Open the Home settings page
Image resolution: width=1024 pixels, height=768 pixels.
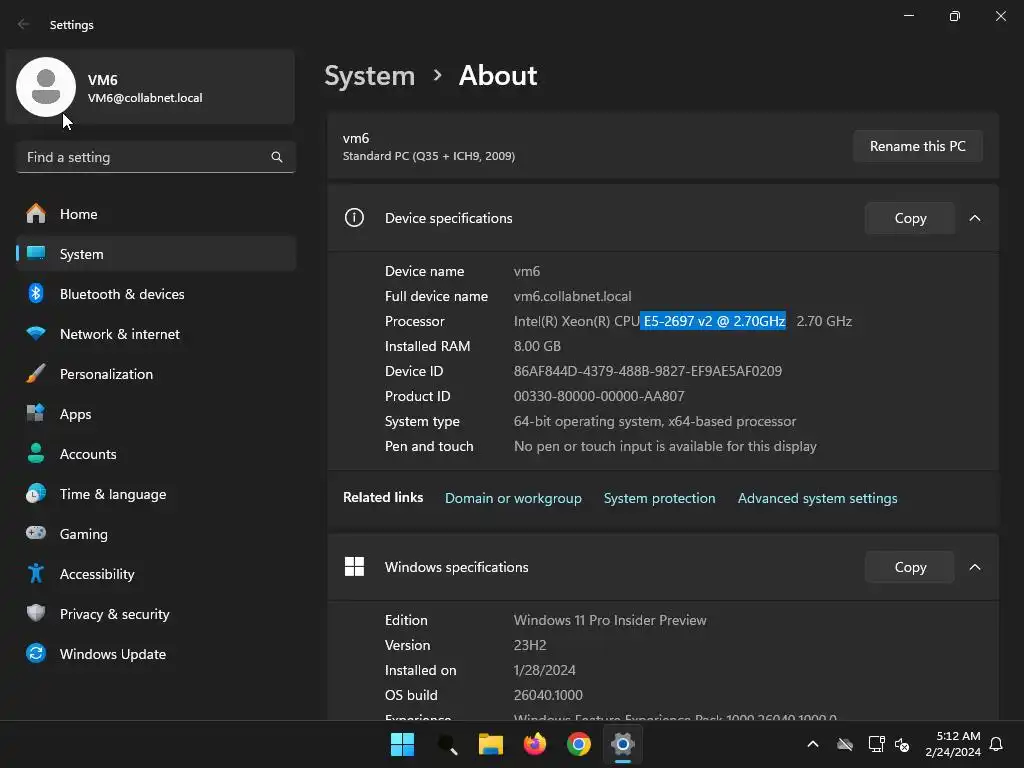pos(155,214)
